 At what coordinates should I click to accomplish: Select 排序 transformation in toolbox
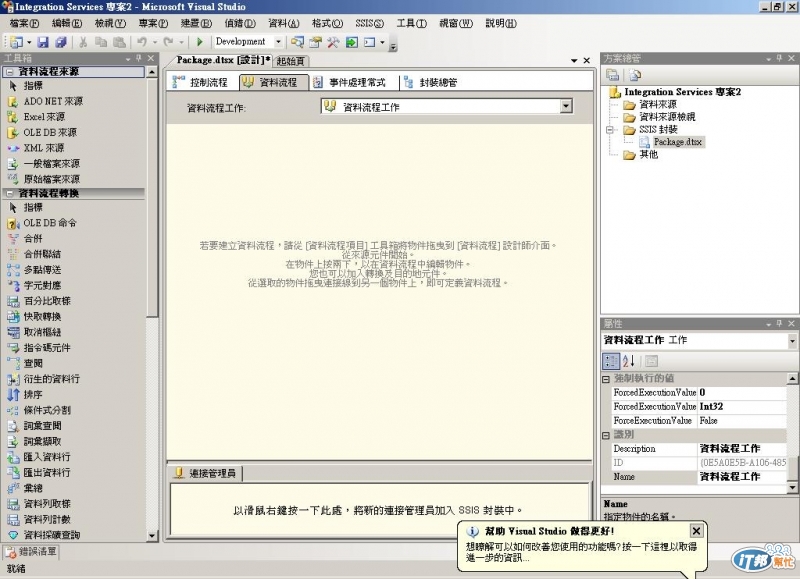click(x=26, y=394)
